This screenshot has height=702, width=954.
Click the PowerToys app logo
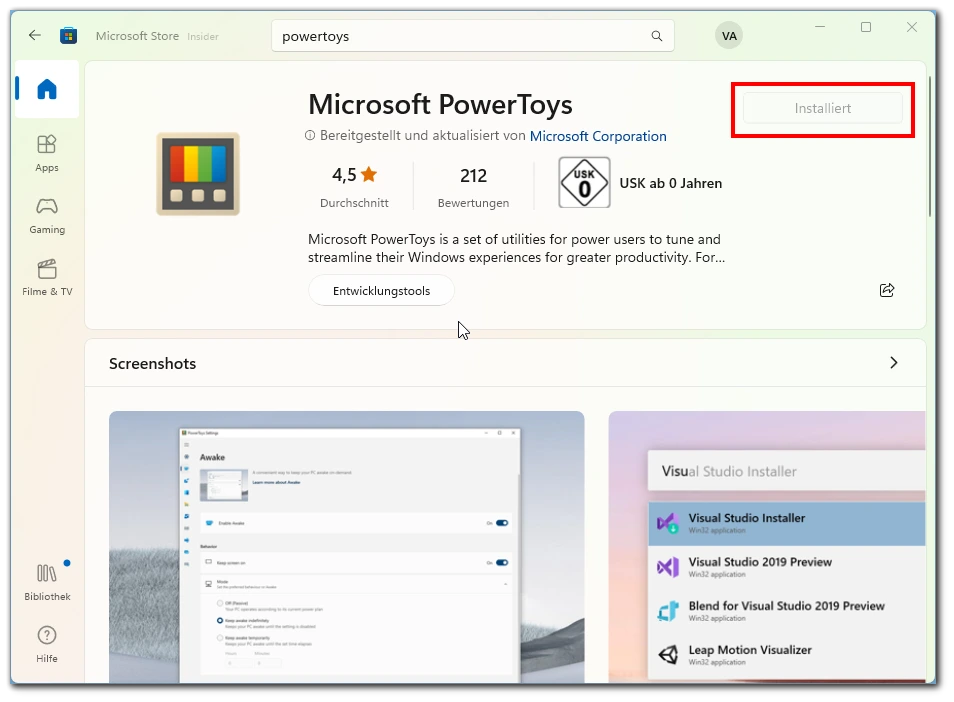(198, 174)
